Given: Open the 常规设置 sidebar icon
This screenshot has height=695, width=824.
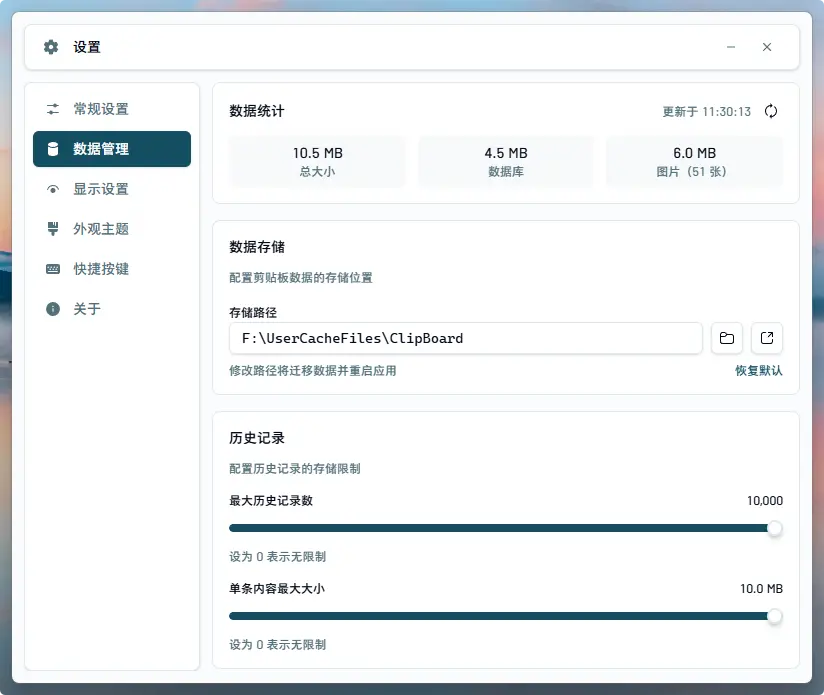Looking at the screenshot, I should [52, 108].
